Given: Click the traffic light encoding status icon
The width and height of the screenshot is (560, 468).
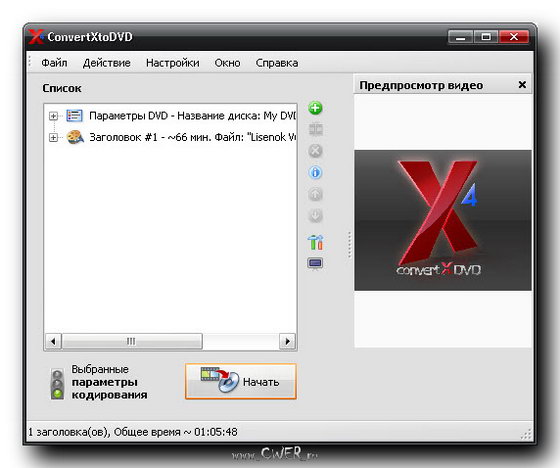Looking at the screenshot, I should (57, 384).
